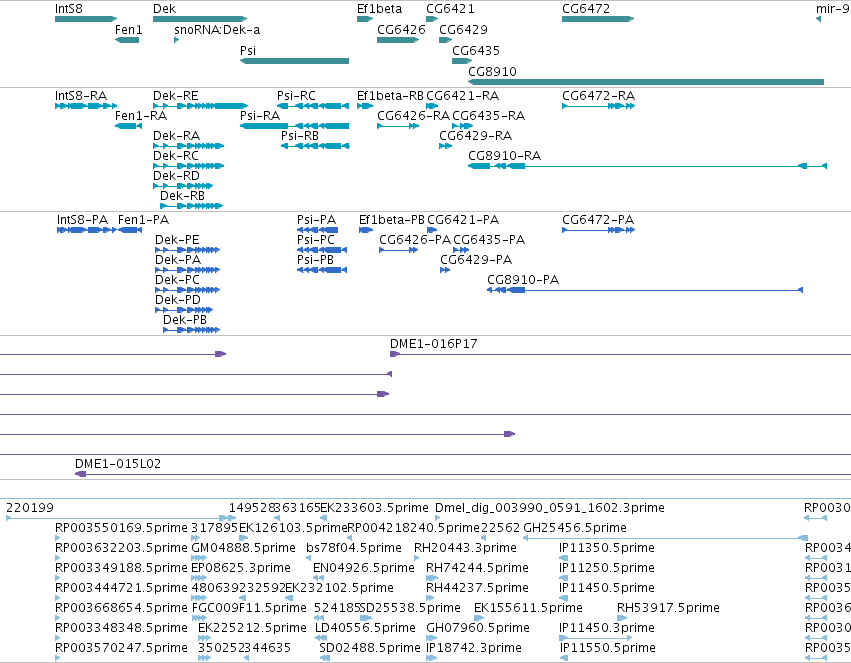Click the GH07960.5prime EST label
This screenshot has height=663, width=851.
pyautogui.click(x=478, y=628)
